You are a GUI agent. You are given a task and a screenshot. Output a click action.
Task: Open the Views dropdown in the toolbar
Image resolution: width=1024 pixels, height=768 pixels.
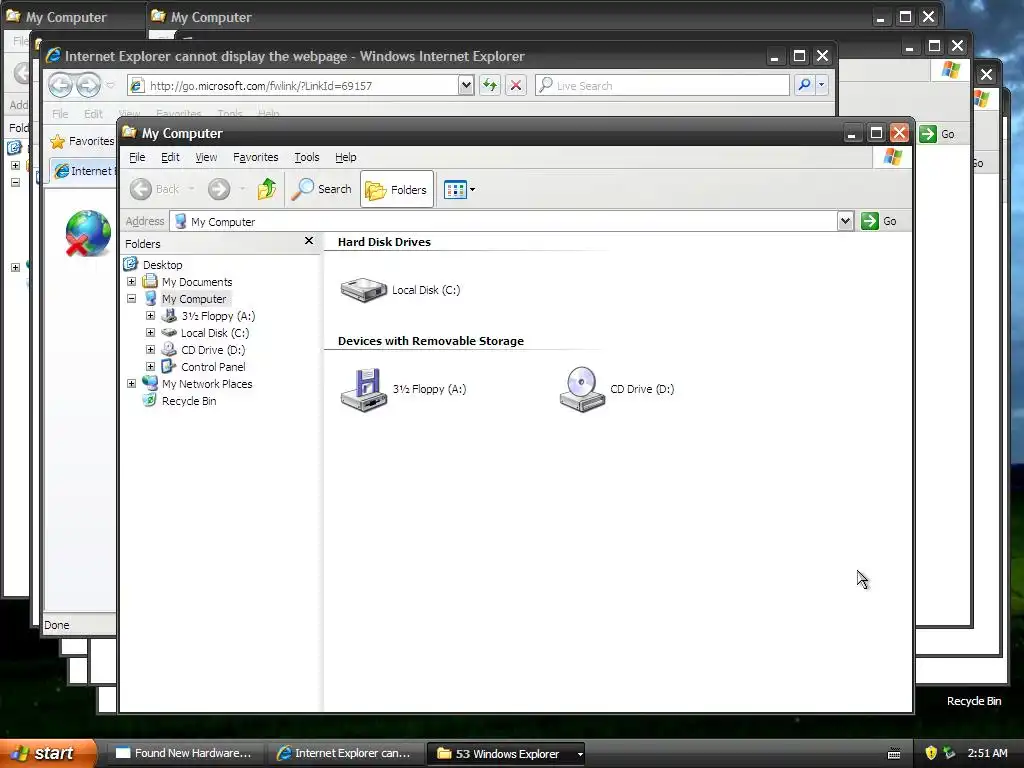click(459, 190)
